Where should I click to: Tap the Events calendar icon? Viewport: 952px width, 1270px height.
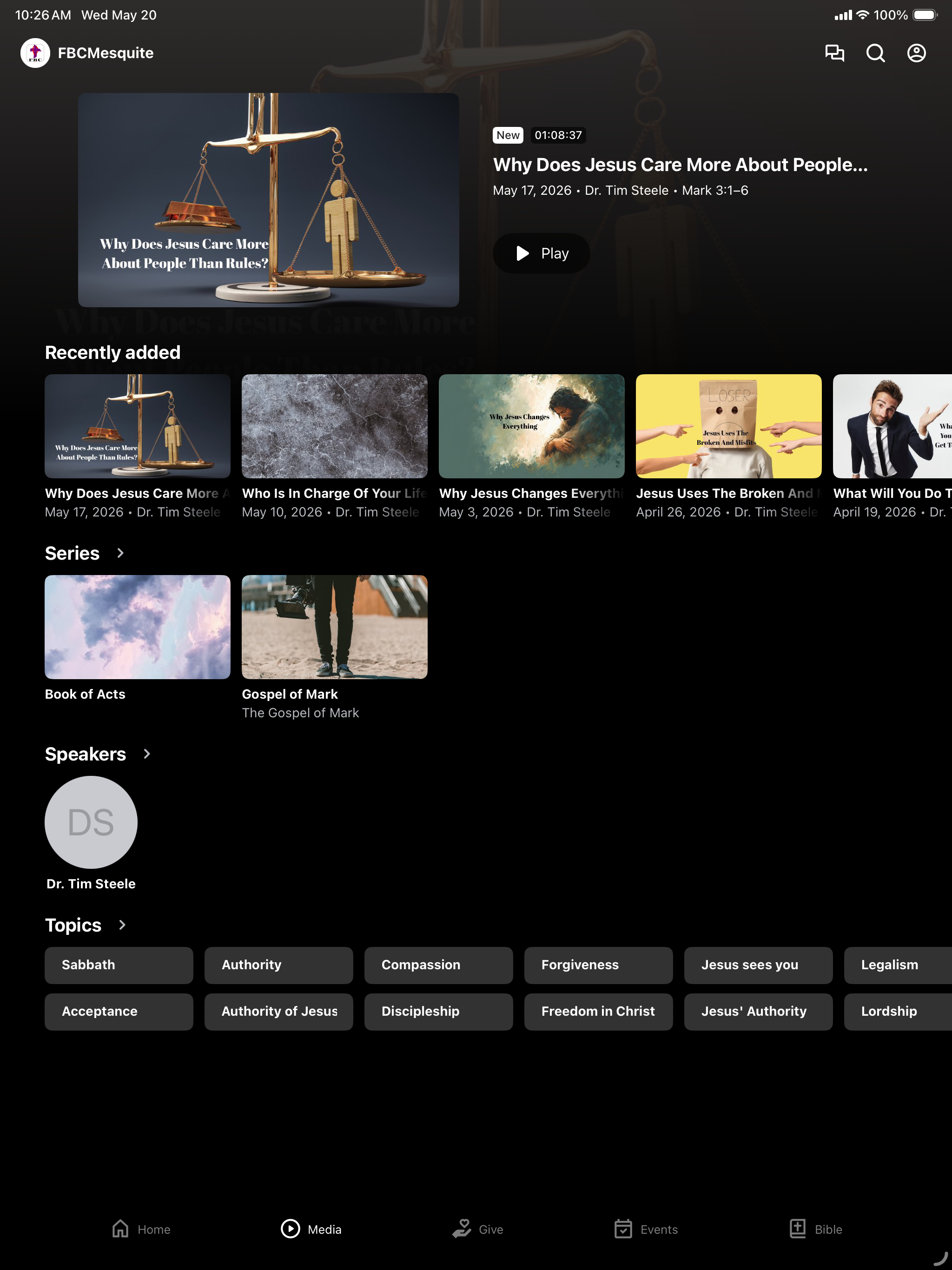point(623,1229)
